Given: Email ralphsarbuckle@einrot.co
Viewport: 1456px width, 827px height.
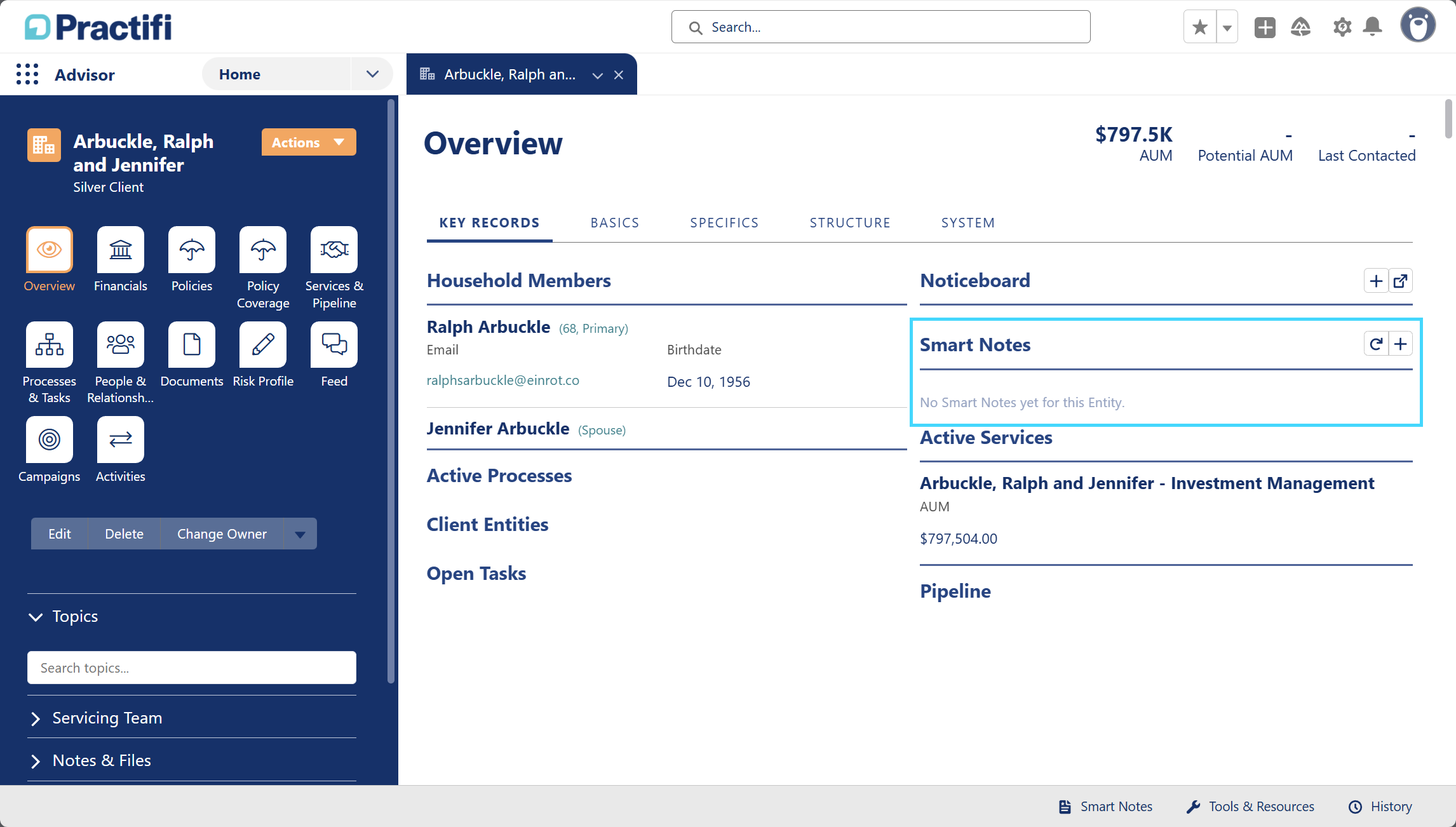Looking at the screenshot, I should [x=503, y=380].
